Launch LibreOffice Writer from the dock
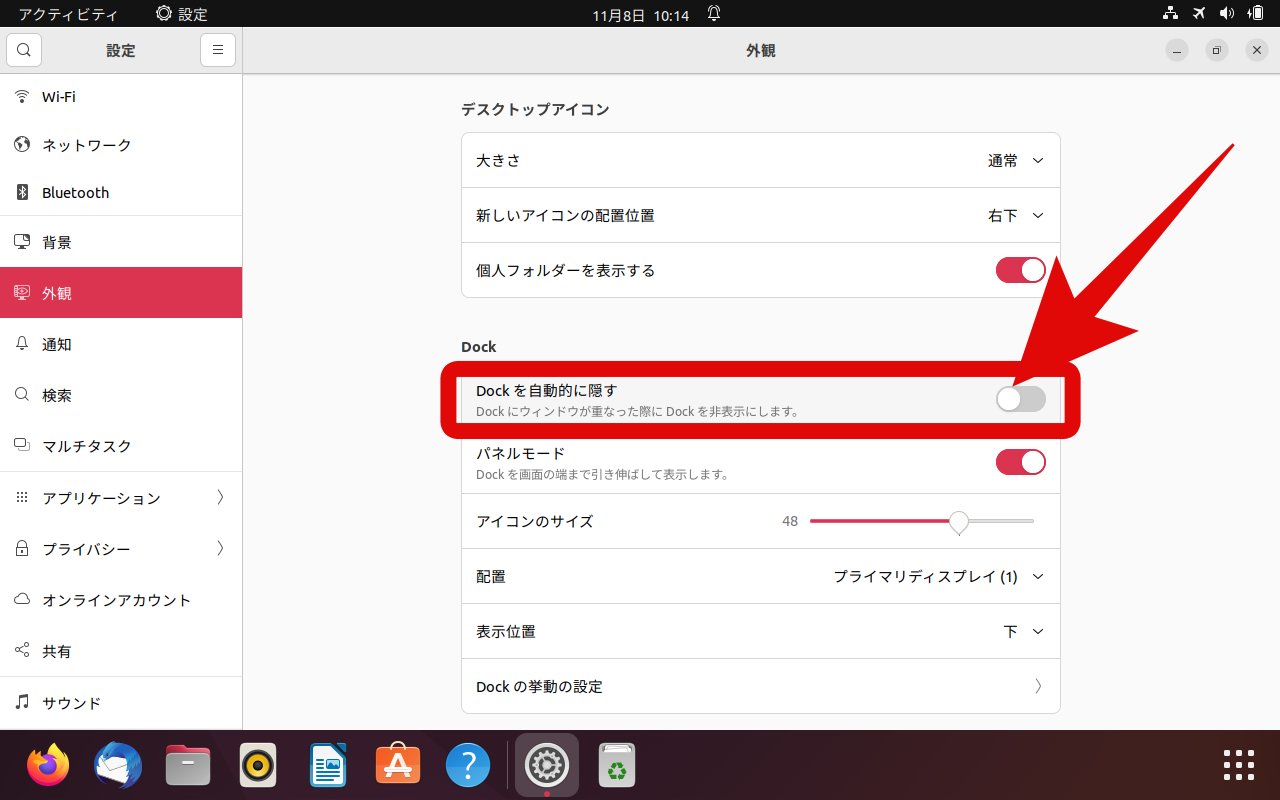1280x800 pixels. coord(328,766)
